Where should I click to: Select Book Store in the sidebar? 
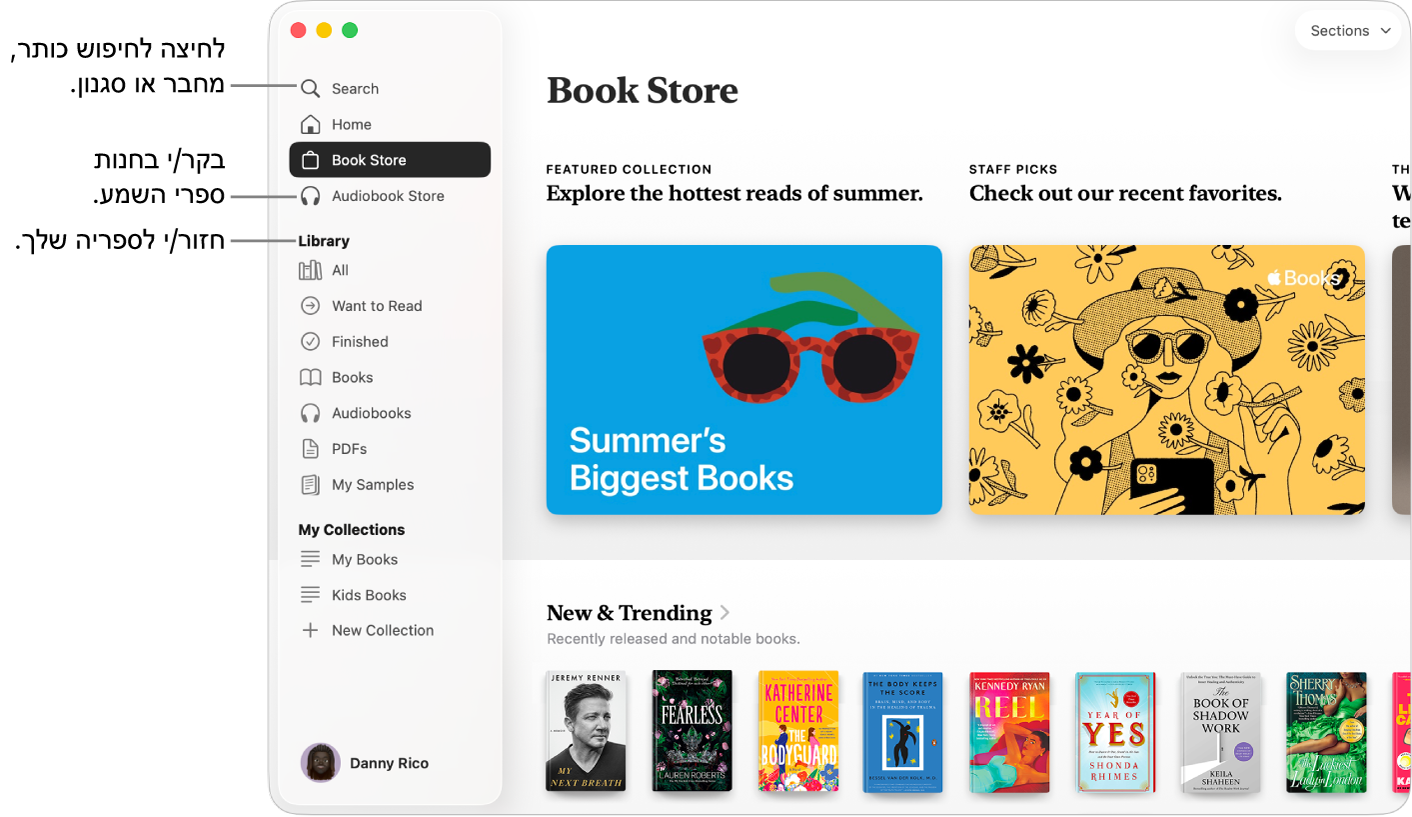390,160
